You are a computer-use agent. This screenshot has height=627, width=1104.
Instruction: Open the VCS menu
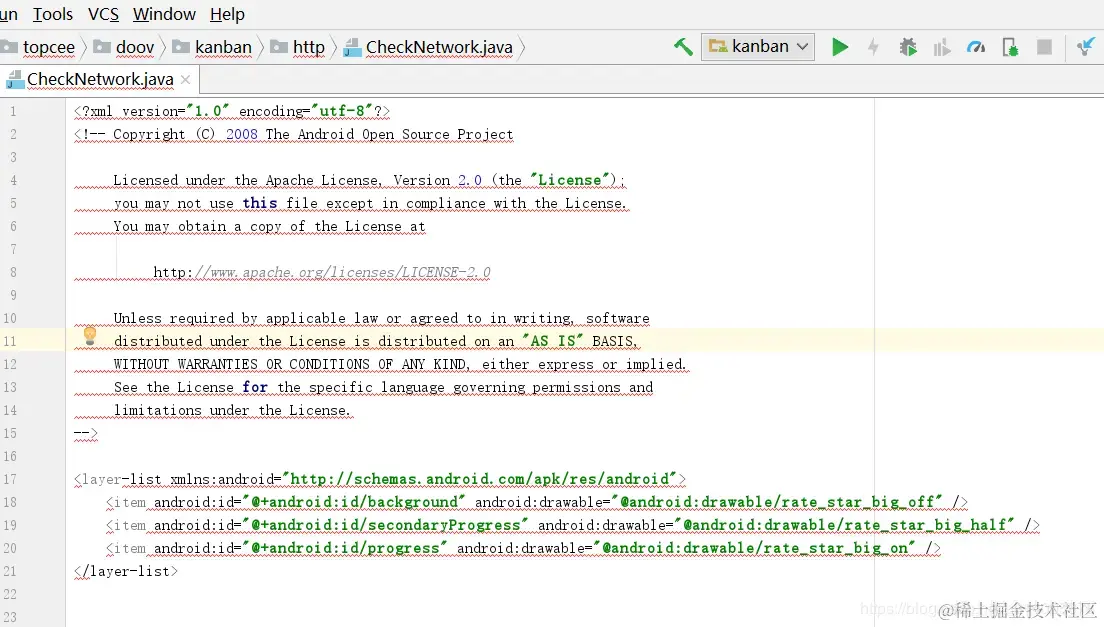(x=103, y=14)
